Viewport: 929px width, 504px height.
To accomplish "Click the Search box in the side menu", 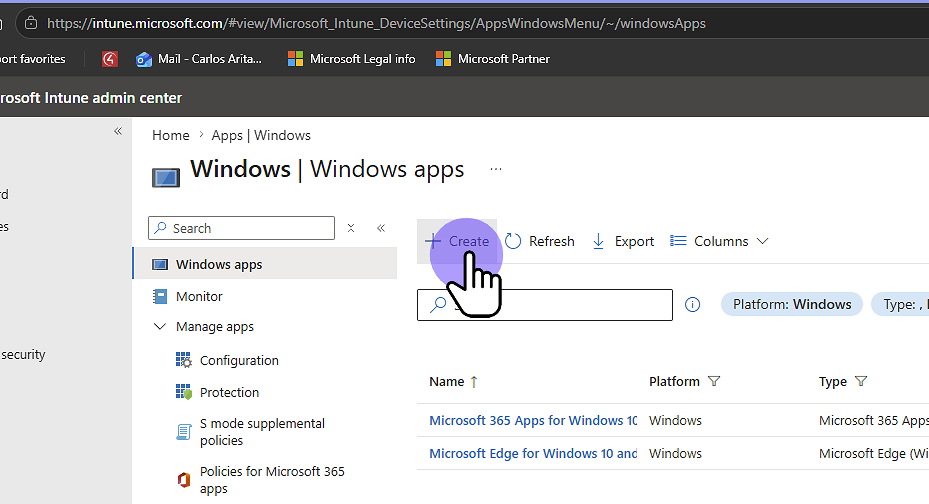I will 241,228.
